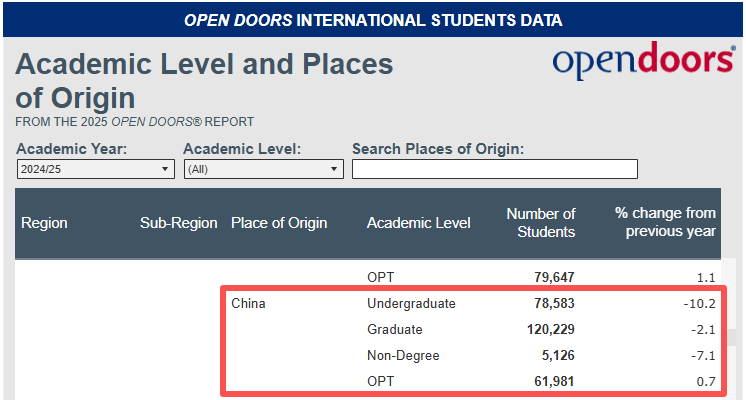
Task: Click the Place of Origin column header
Action: point(278,223)
